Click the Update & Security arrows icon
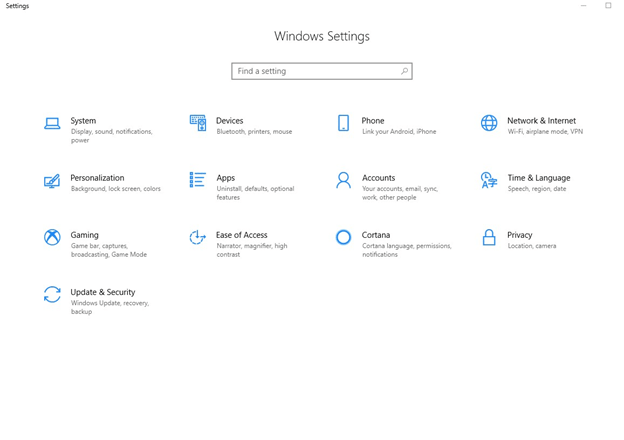The height and width of the screenshot is (440, 624). pyautogui.click(x=52, y=294)
